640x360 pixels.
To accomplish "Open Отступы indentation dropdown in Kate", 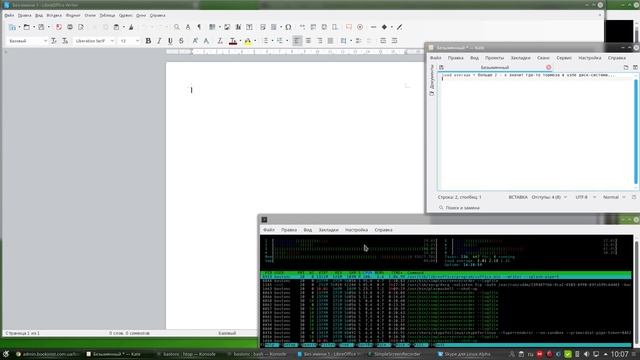I will point(549,197).
